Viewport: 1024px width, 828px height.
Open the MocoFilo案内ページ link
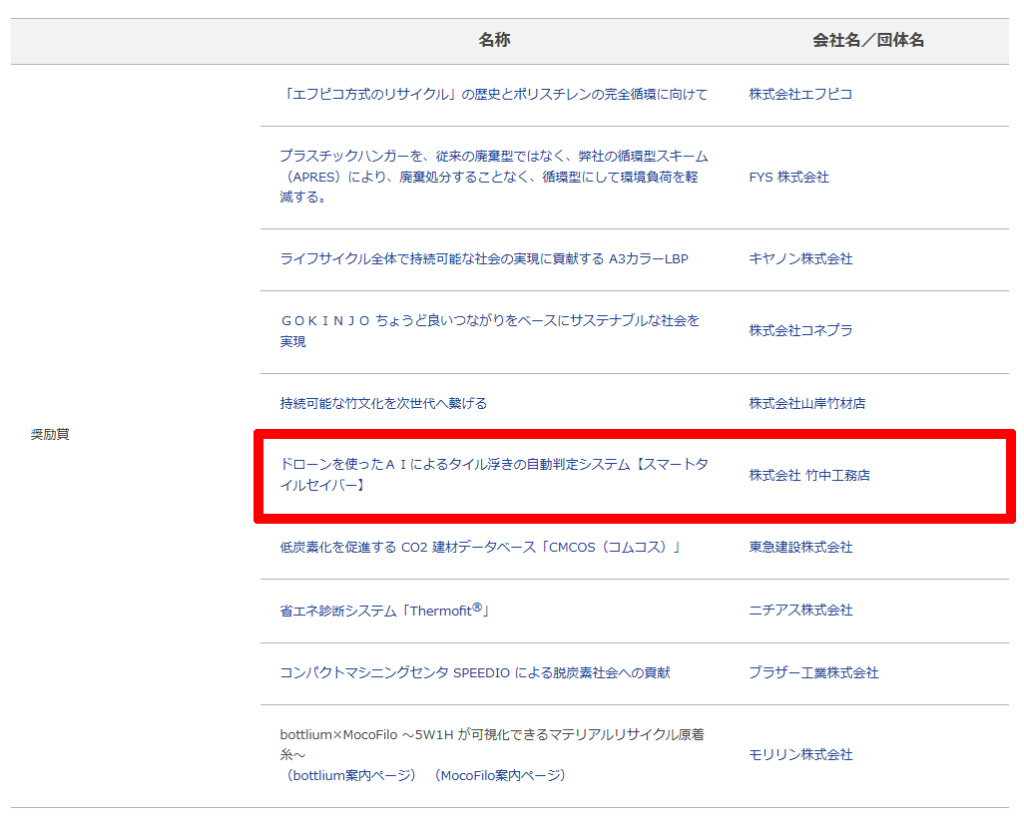(500, 775)
